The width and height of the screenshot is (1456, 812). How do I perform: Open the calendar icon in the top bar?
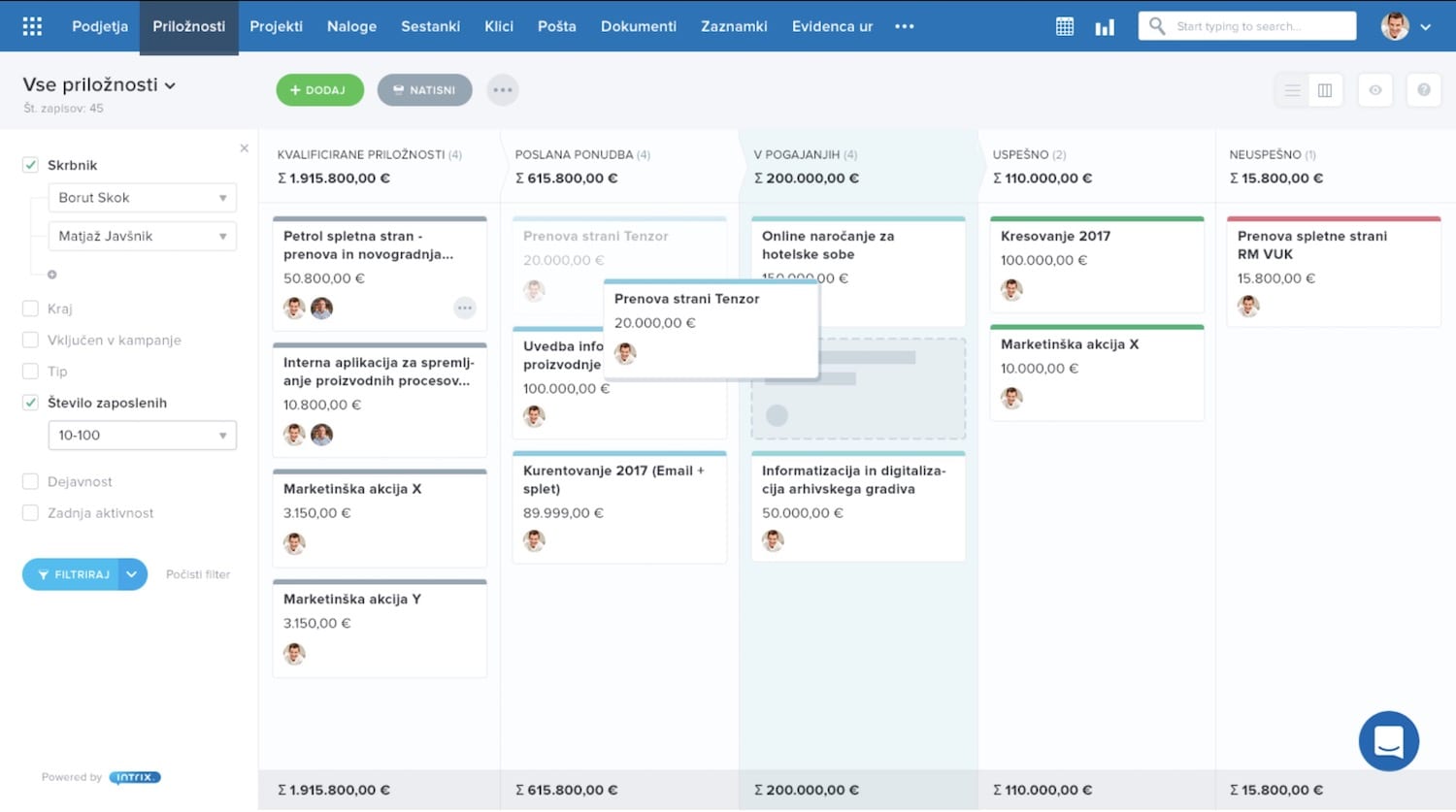pyautogui.click(x=1064, y=26)
